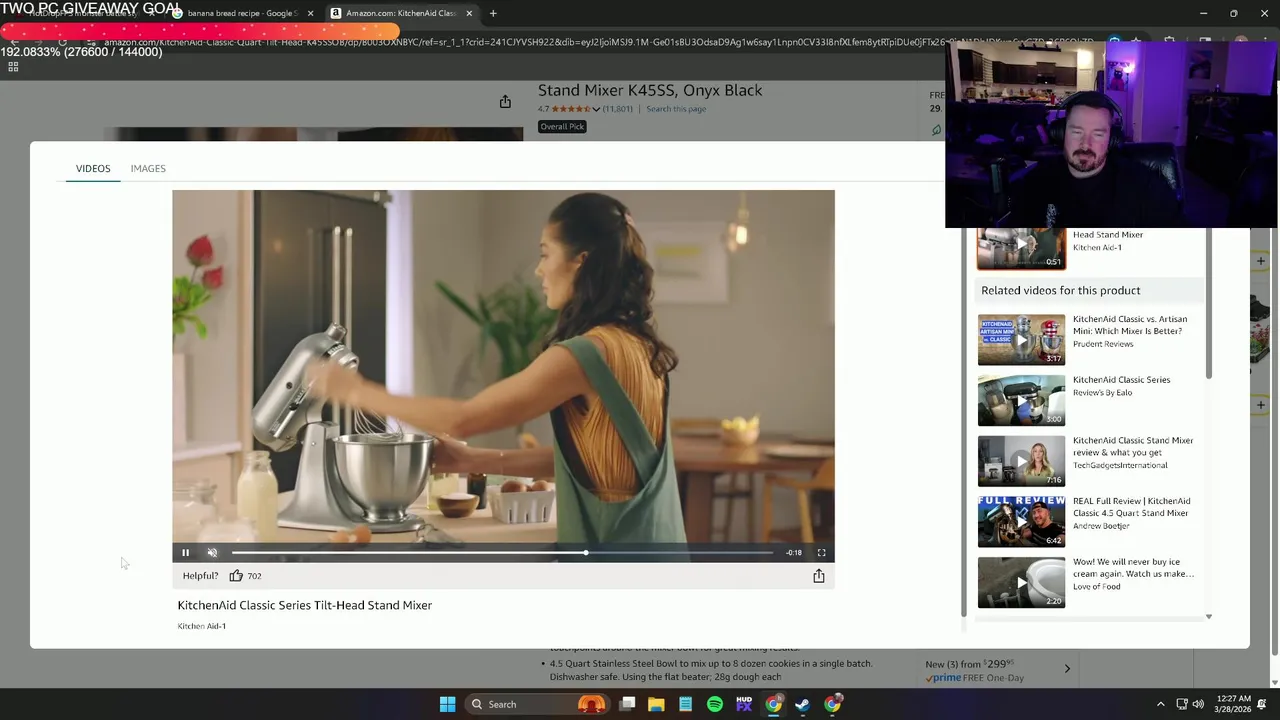1280x720 pixels.
Task: Open the Notepad app in taskbar
Action: [685, 704]
